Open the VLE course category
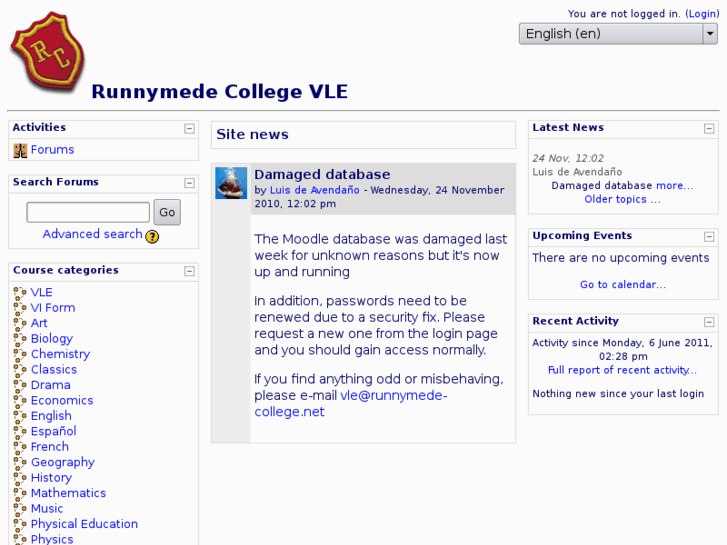This screenshot has width=727, height=545. (42, 292)
